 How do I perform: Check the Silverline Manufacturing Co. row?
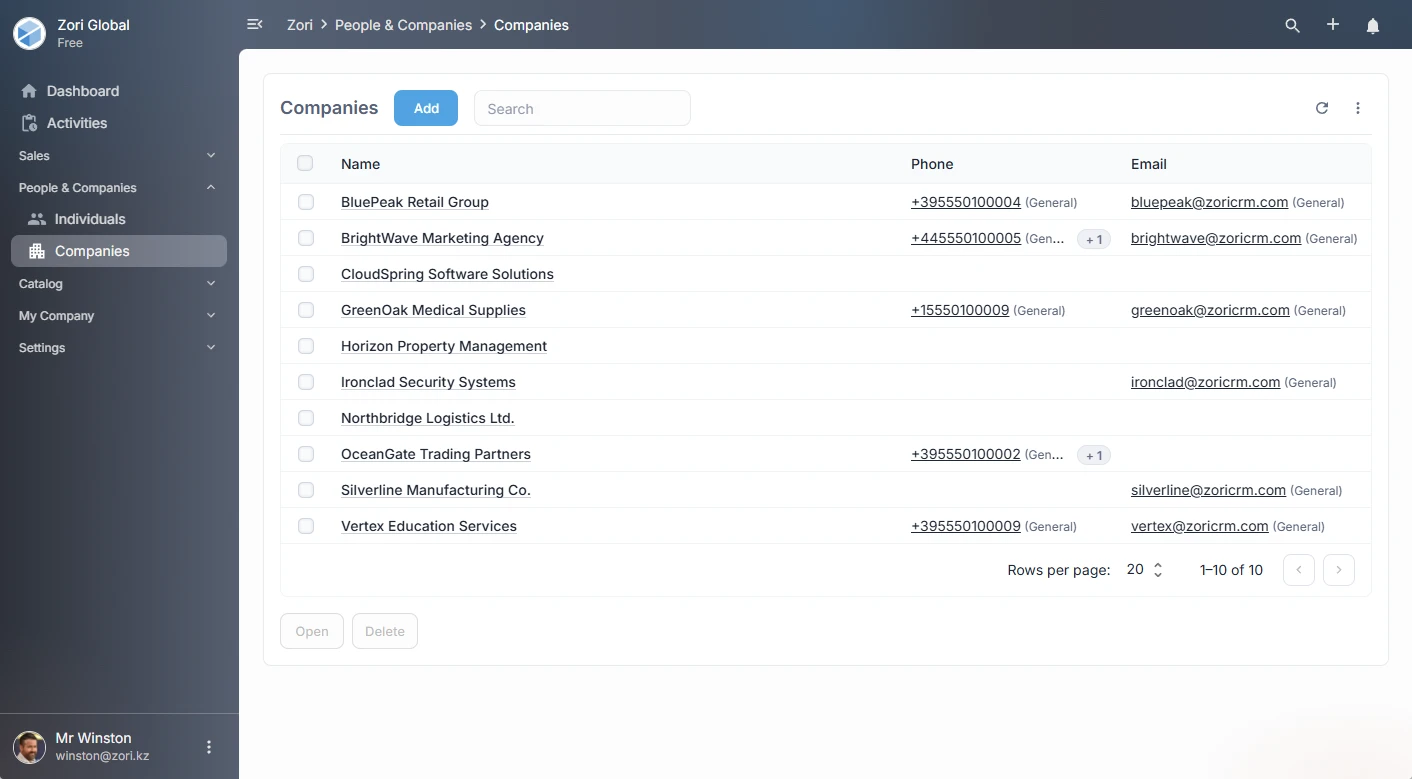coord(306,490)
